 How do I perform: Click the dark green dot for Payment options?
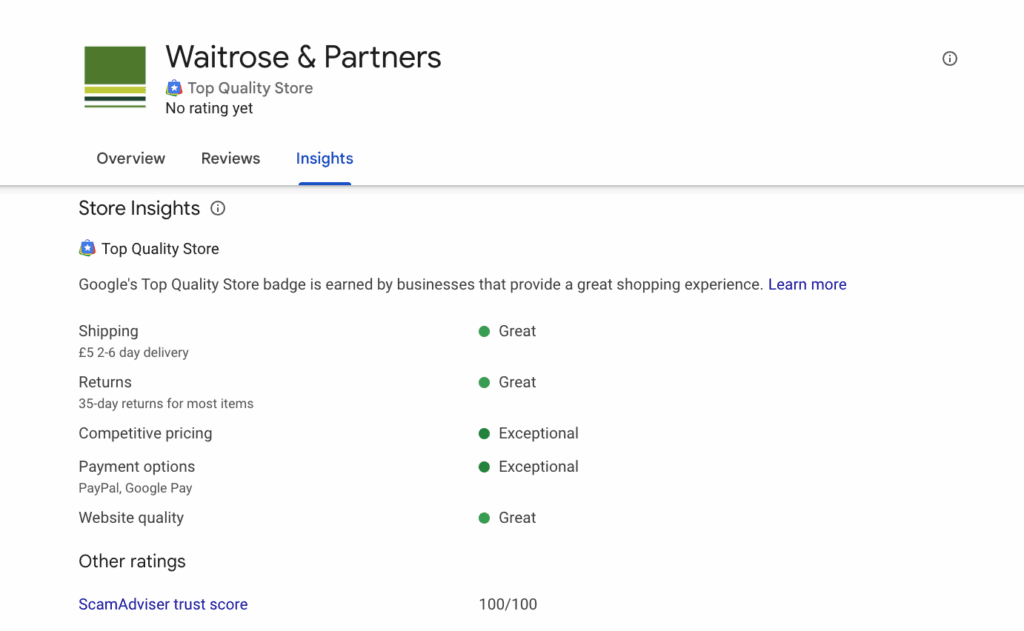click(x=484, y=466)
